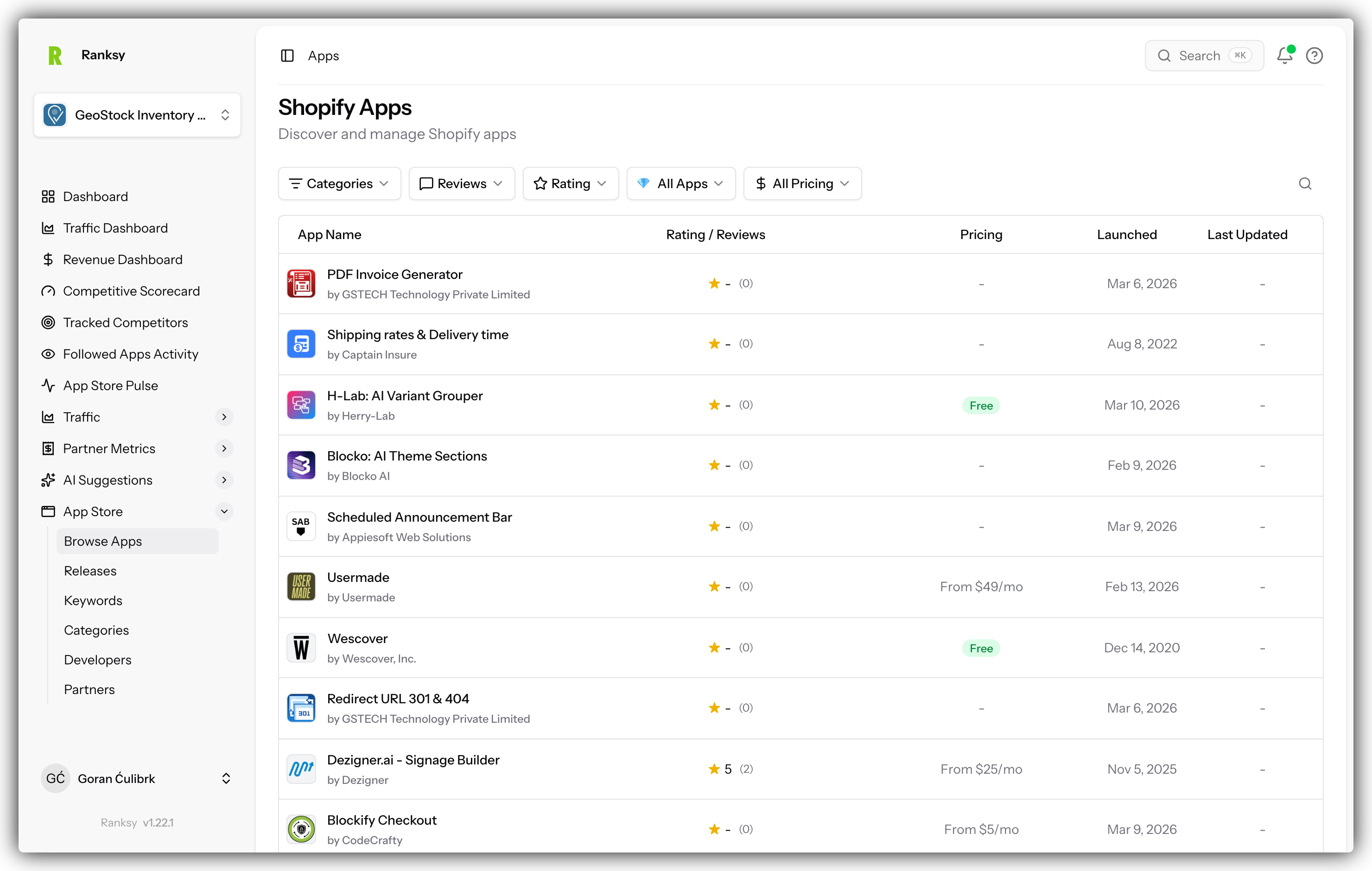Click the App Store Pulse activity icon

[x=48, y=385]
